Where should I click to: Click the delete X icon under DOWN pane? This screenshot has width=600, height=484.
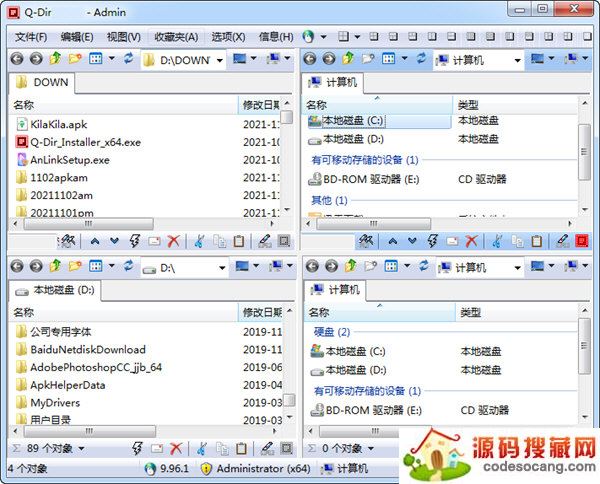point(174,241)
